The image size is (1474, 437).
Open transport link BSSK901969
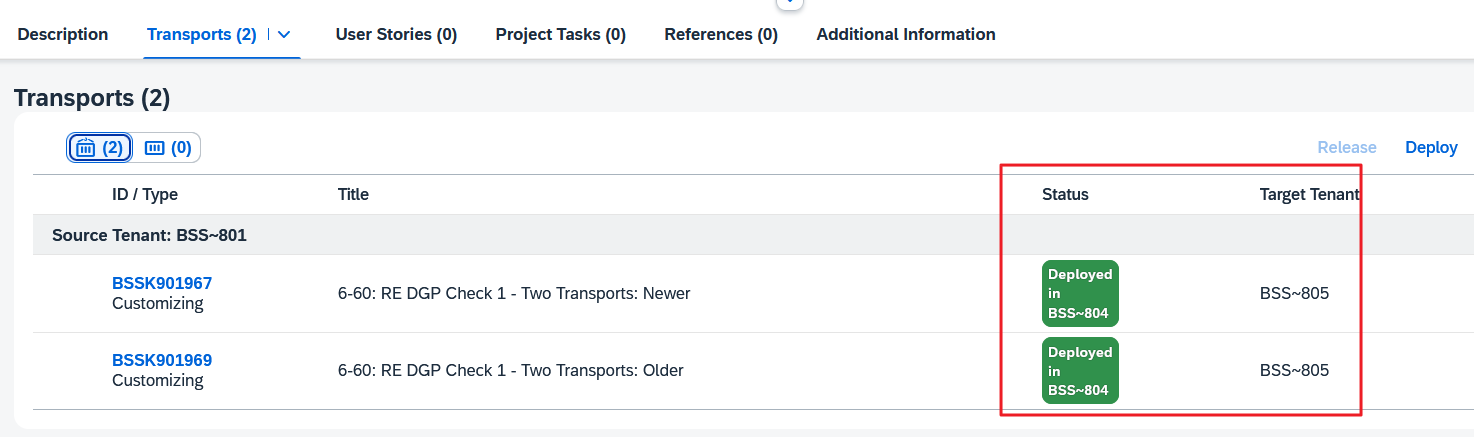(x=162, y=360)
